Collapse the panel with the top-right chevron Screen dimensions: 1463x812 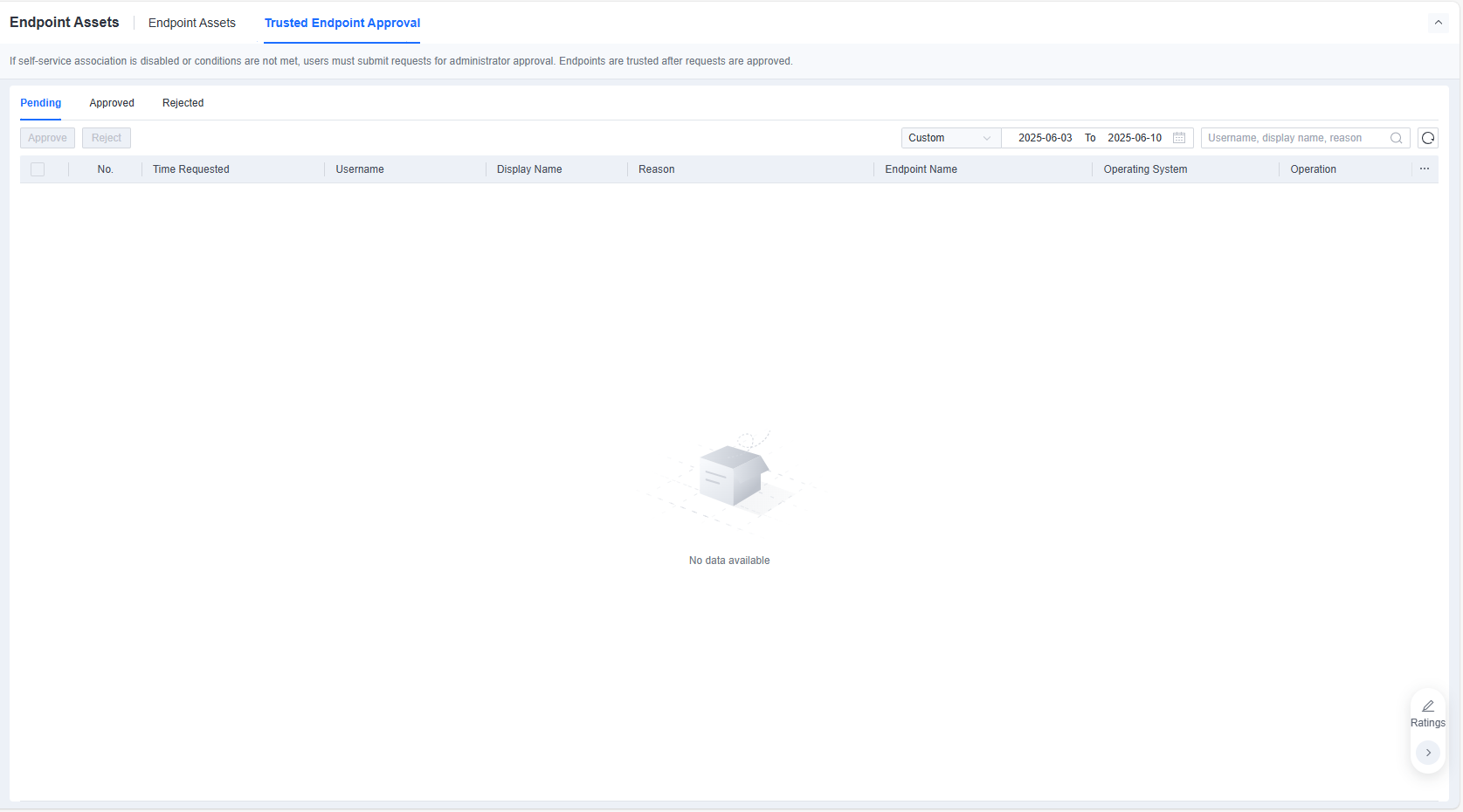[1439, 23]
